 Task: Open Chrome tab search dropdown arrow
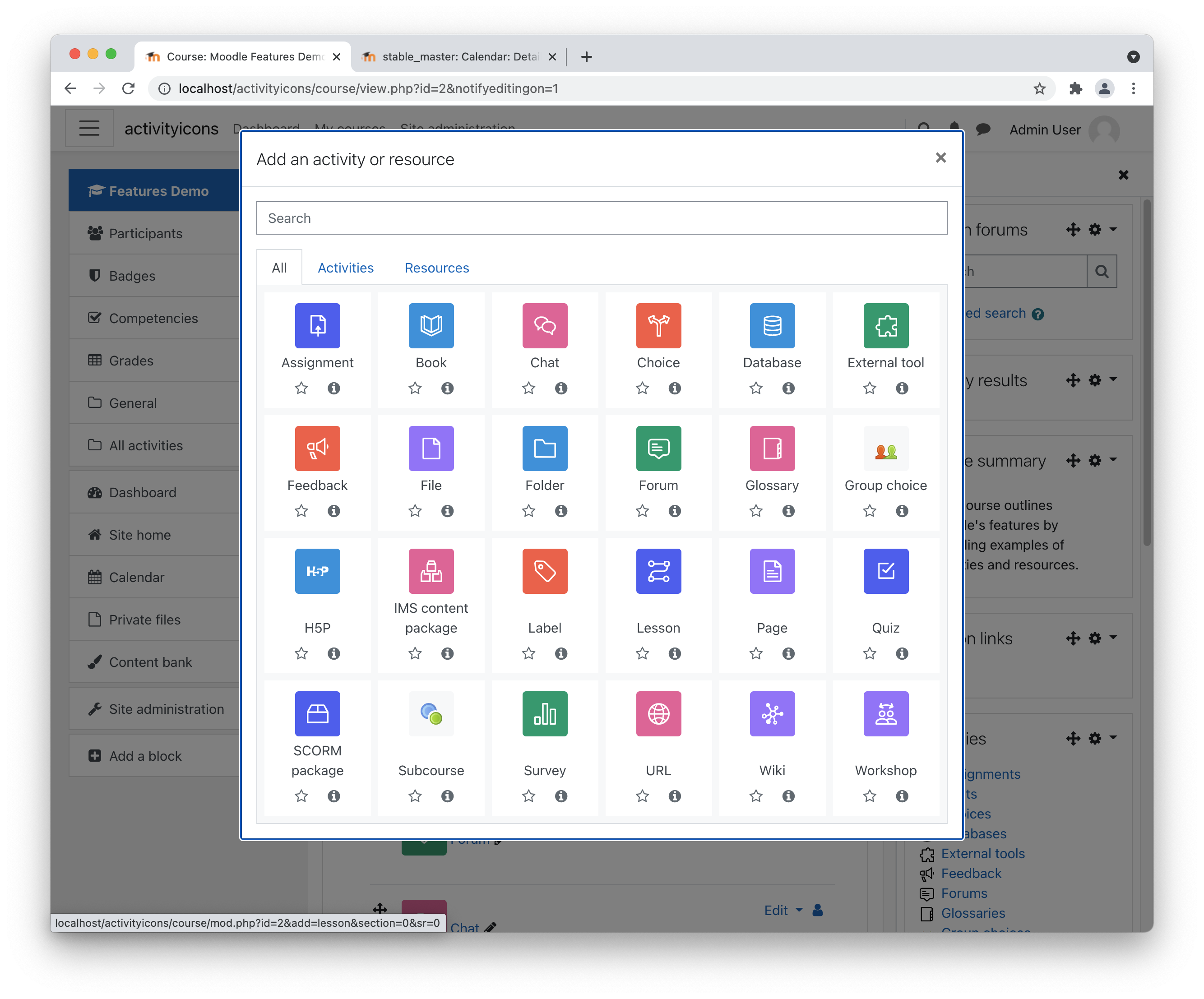(1133, 57)
